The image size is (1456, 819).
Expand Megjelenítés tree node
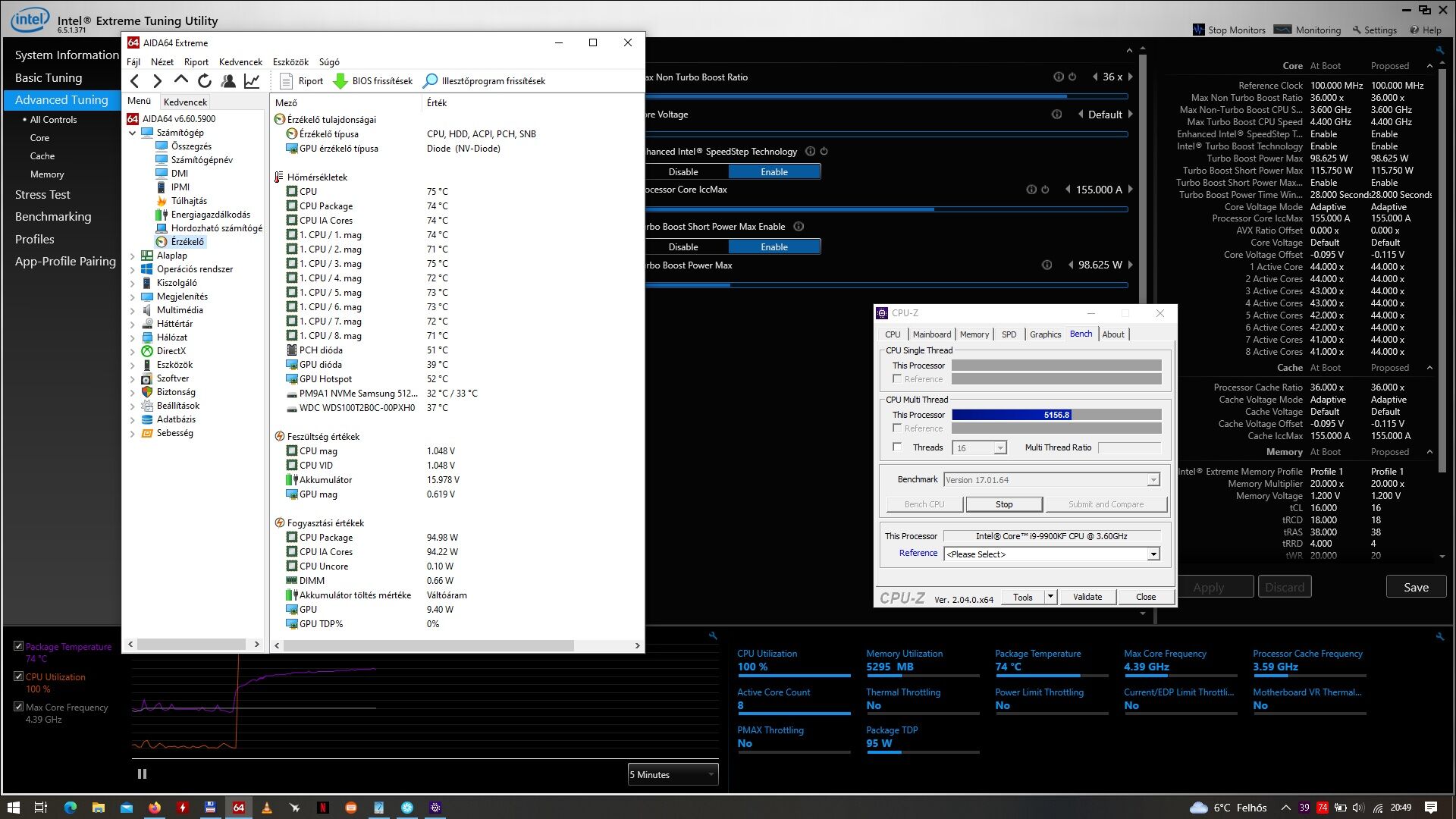pos(133,297)
